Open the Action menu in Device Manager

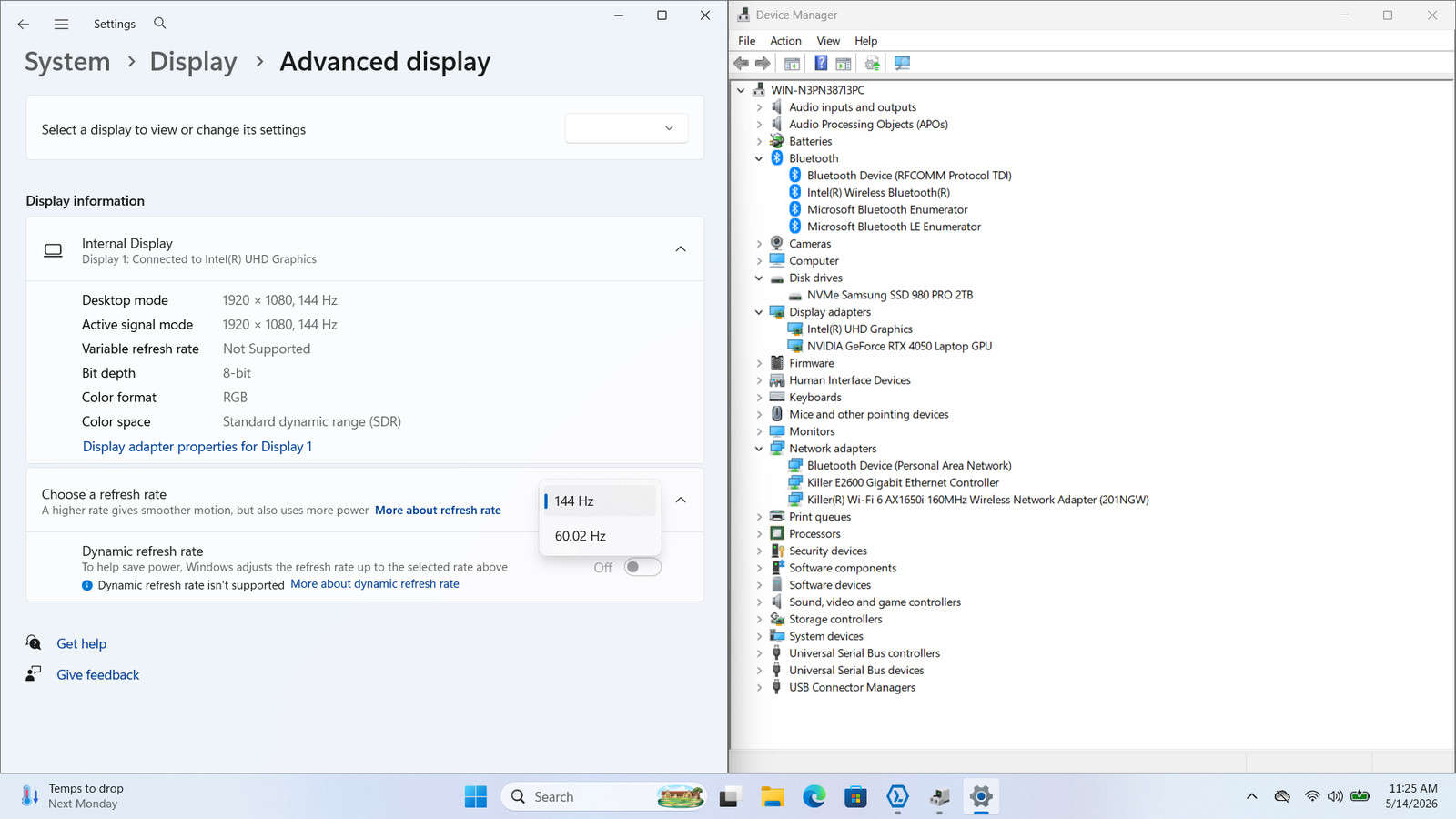[785, 41]
